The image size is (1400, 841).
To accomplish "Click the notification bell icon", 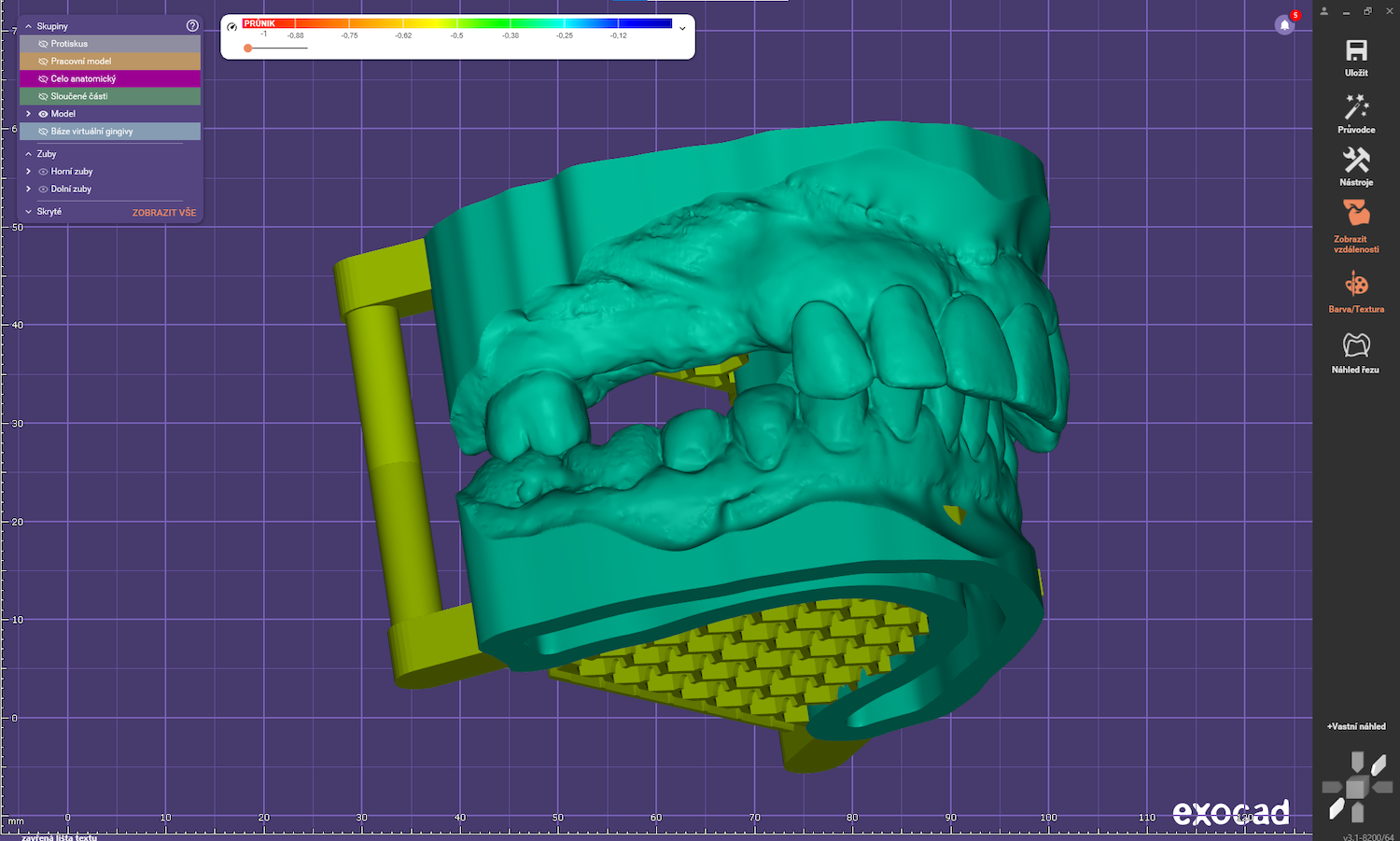I will (x=1284, y=25).
